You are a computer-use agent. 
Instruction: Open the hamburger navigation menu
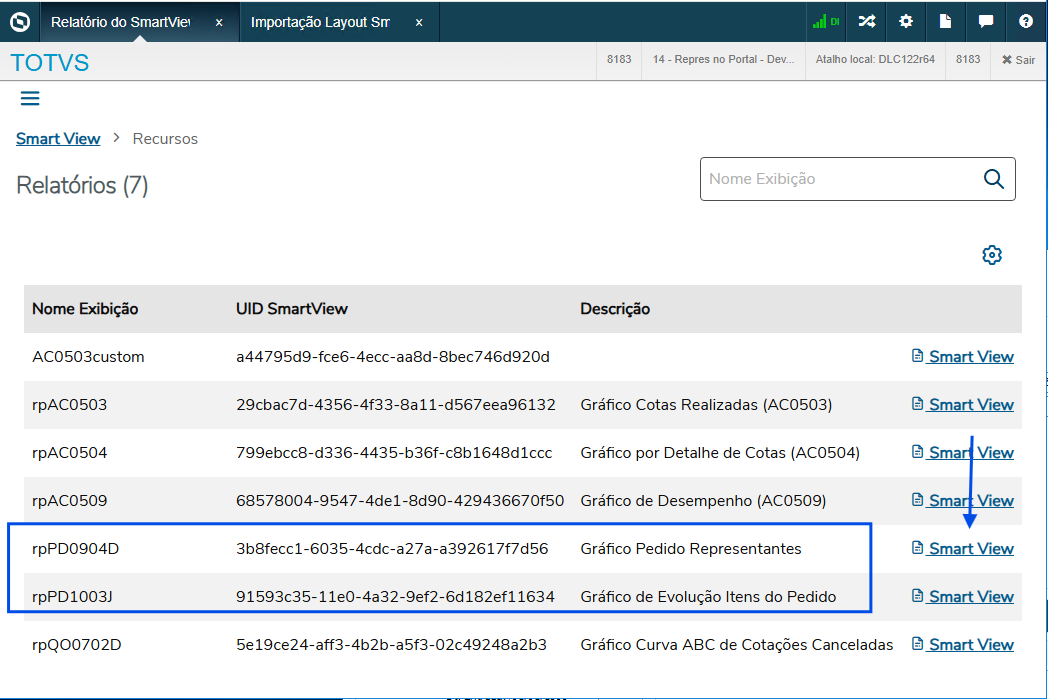(x=30, y=98)
